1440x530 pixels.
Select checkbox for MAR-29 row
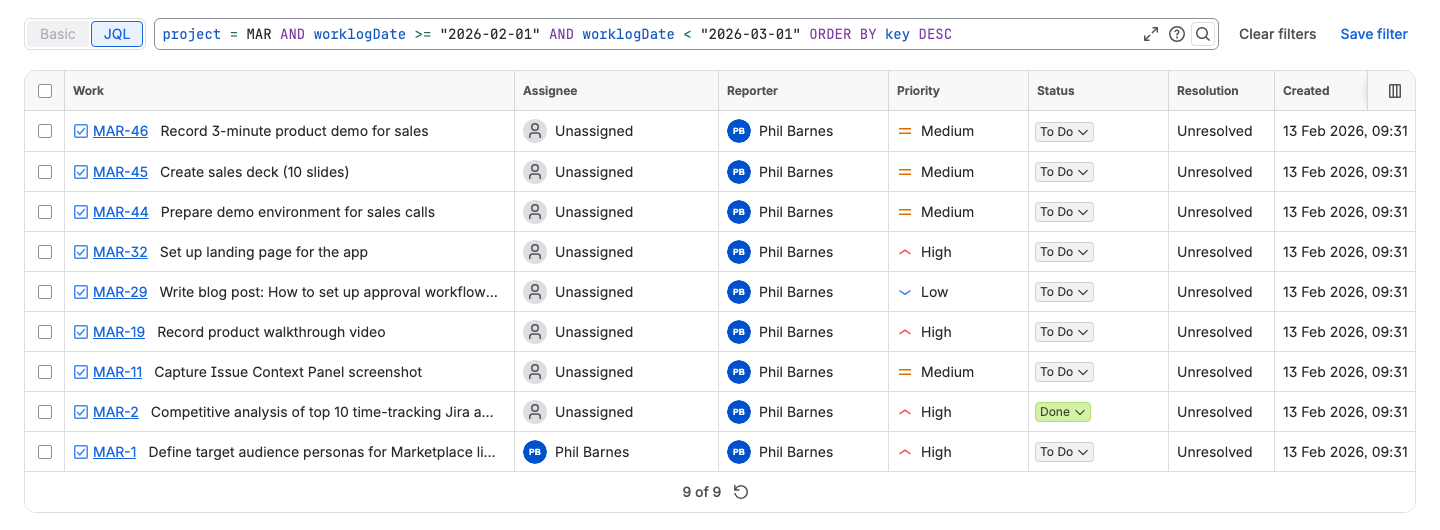point(45,292)
